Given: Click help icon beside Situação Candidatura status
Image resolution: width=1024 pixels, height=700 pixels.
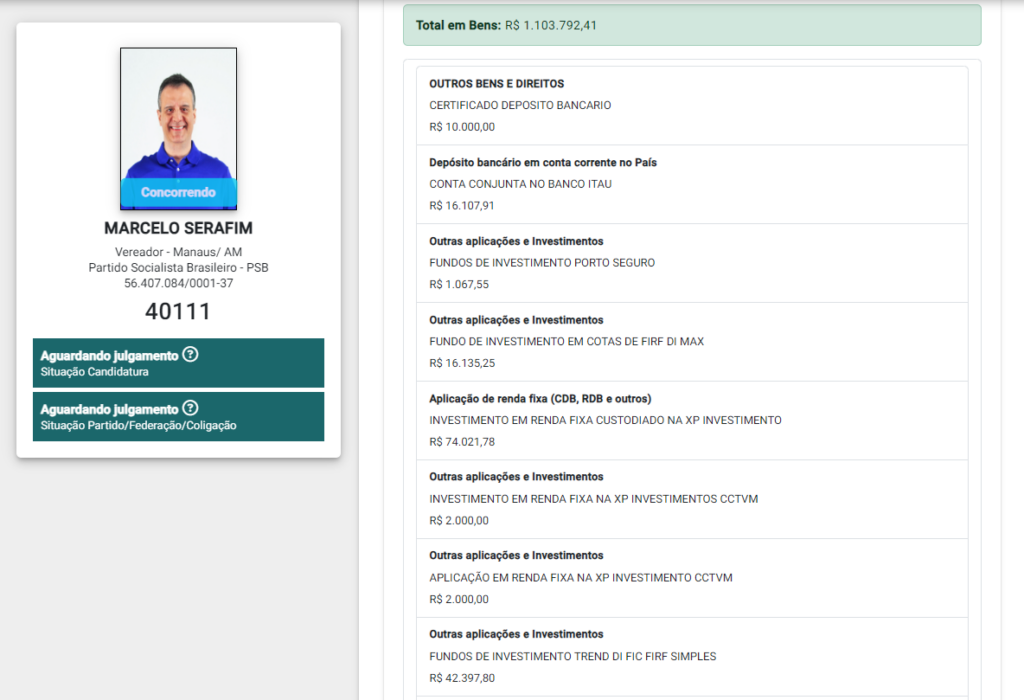Looking at the screenshot, I should point(190,355).
